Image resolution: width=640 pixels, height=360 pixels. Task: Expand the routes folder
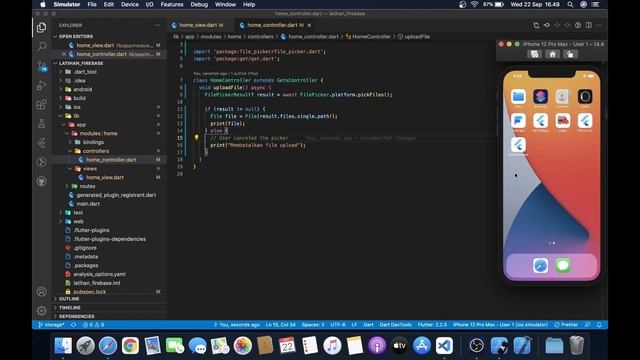click(87, 186)
